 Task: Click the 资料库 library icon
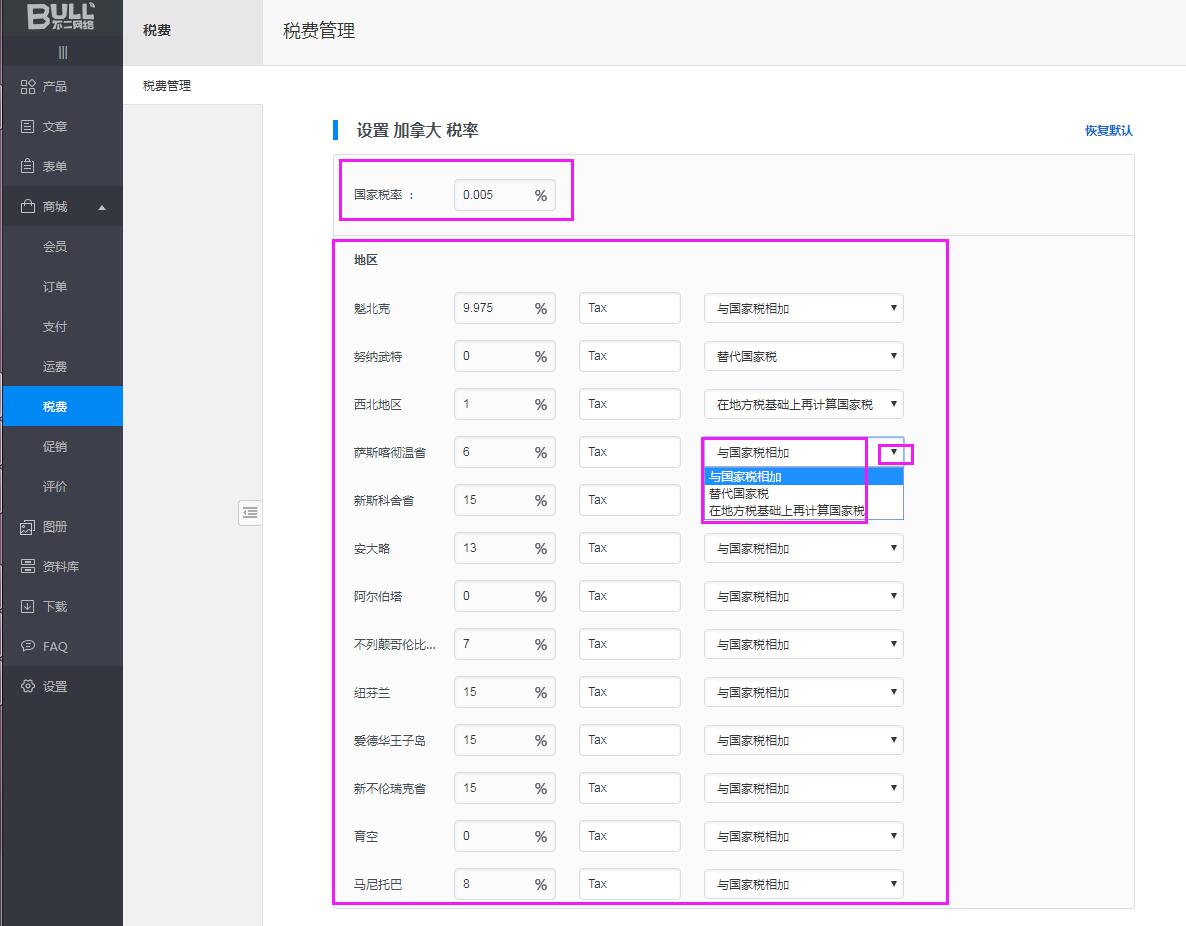click(28, 567)
